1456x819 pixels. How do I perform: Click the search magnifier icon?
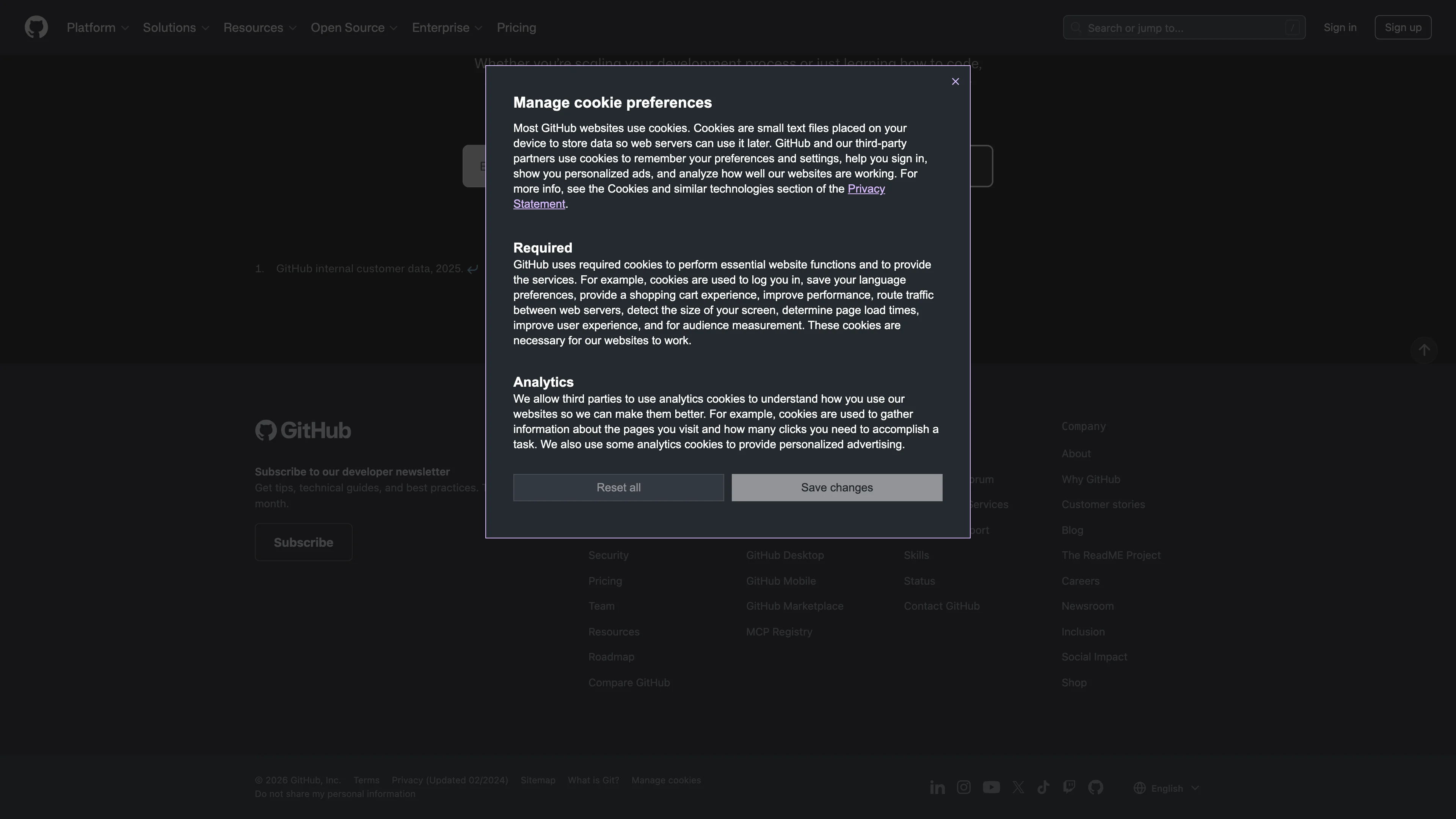(1076, 28)
